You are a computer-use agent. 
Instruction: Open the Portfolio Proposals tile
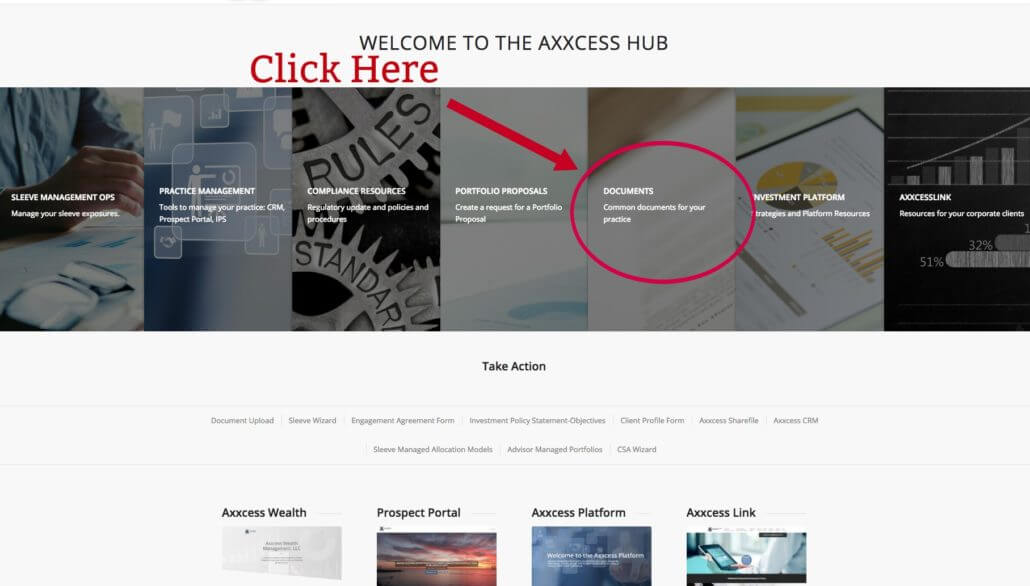[514, 209]
